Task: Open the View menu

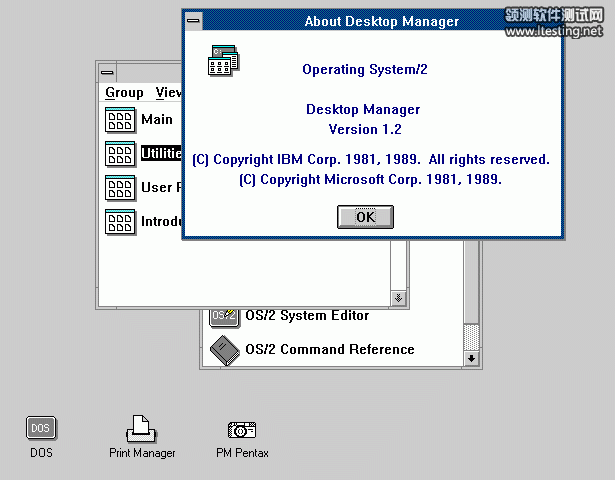Action: tap(168, 92)
